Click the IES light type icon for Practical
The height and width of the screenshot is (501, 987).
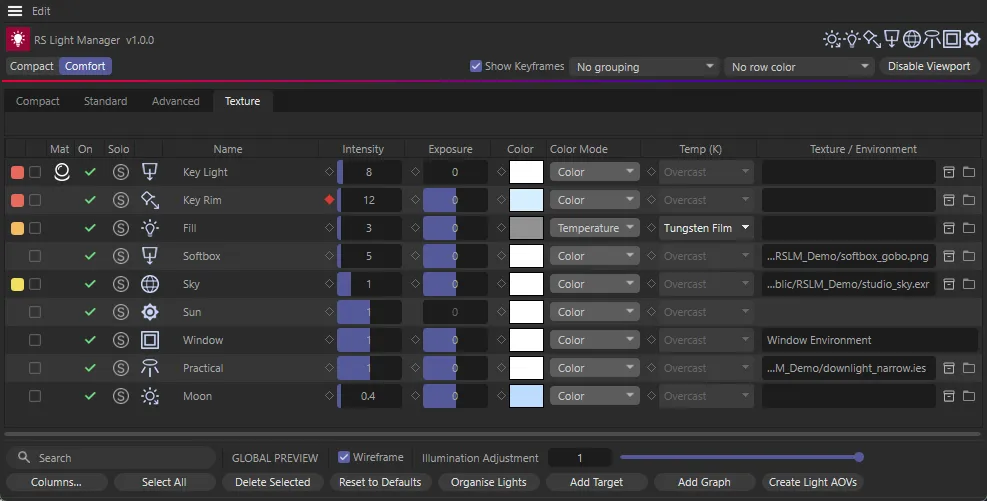tap(150, 368)
